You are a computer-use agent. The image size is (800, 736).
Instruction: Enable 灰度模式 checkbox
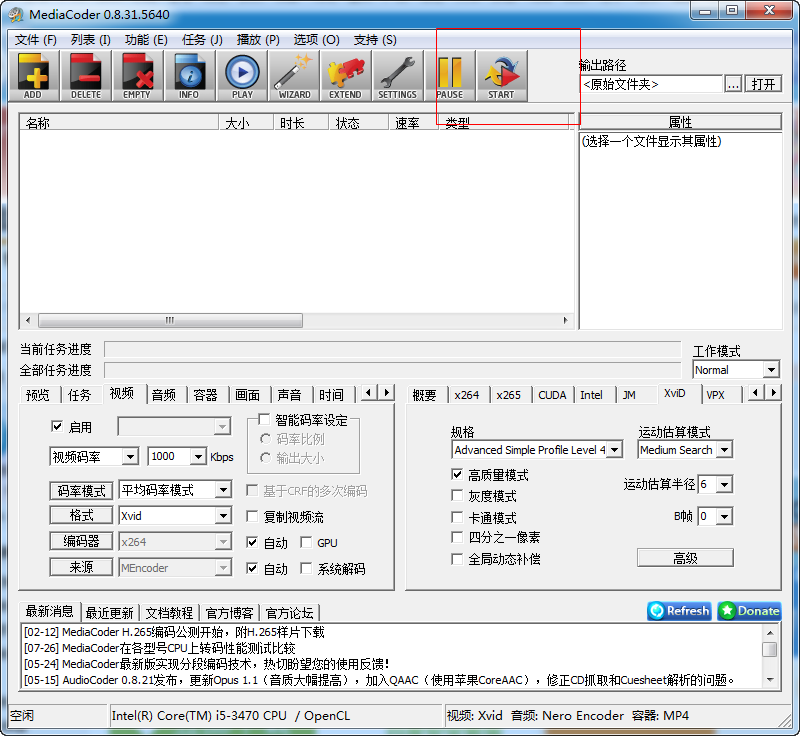click(457, 495)
